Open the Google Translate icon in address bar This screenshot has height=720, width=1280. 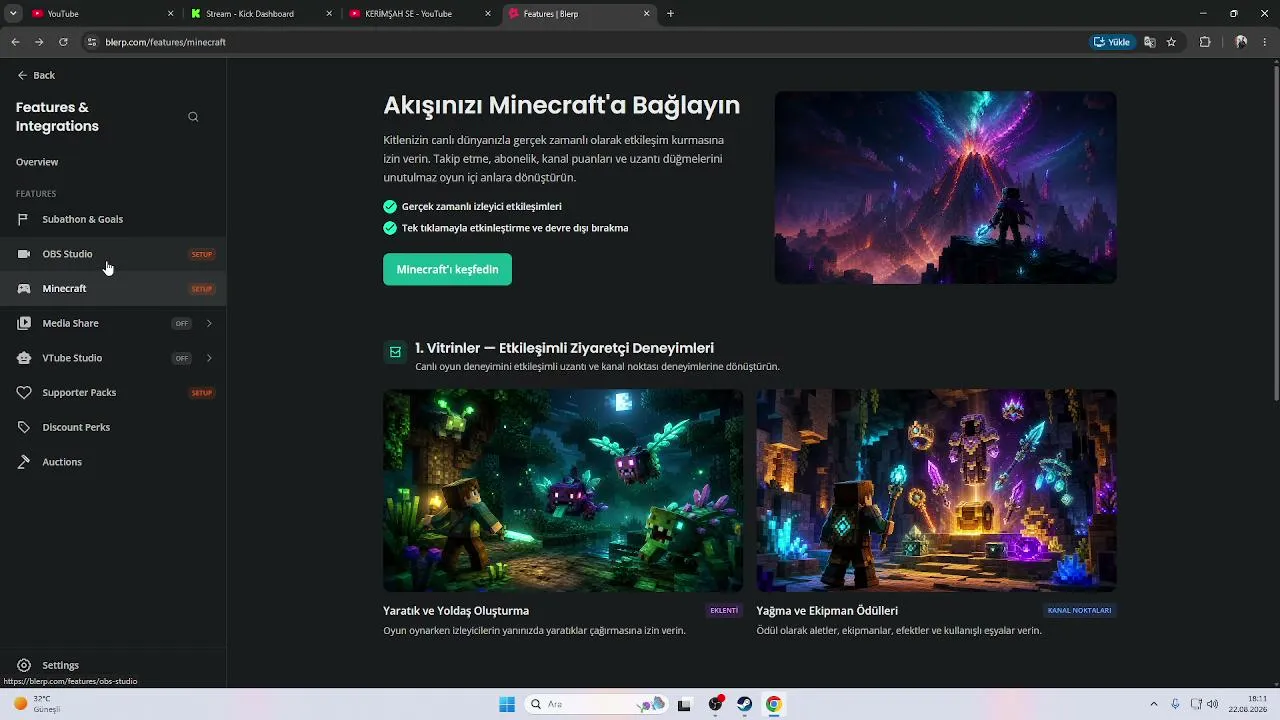pos(1150,42)
